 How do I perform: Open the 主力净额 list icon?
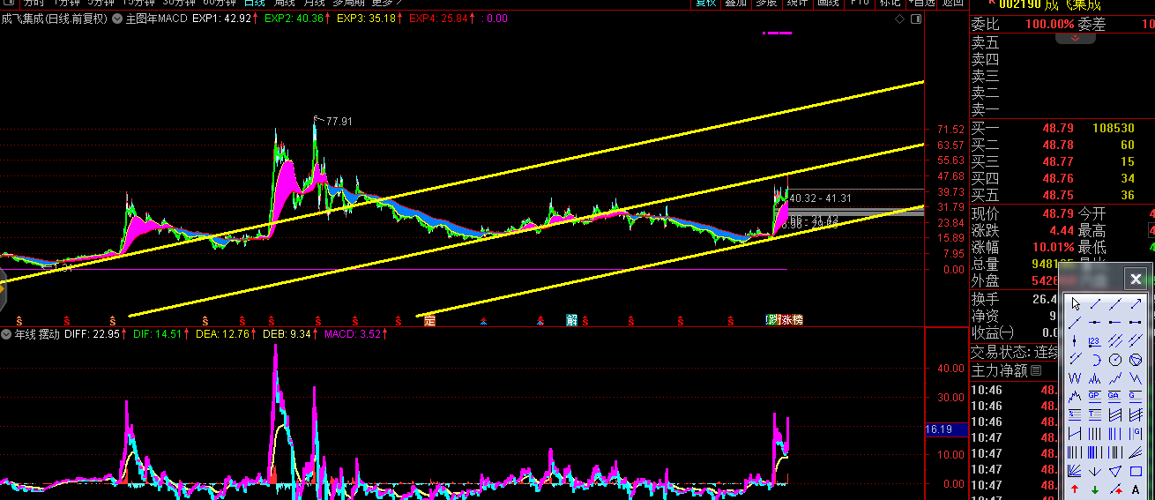[x=1036, y=370]
